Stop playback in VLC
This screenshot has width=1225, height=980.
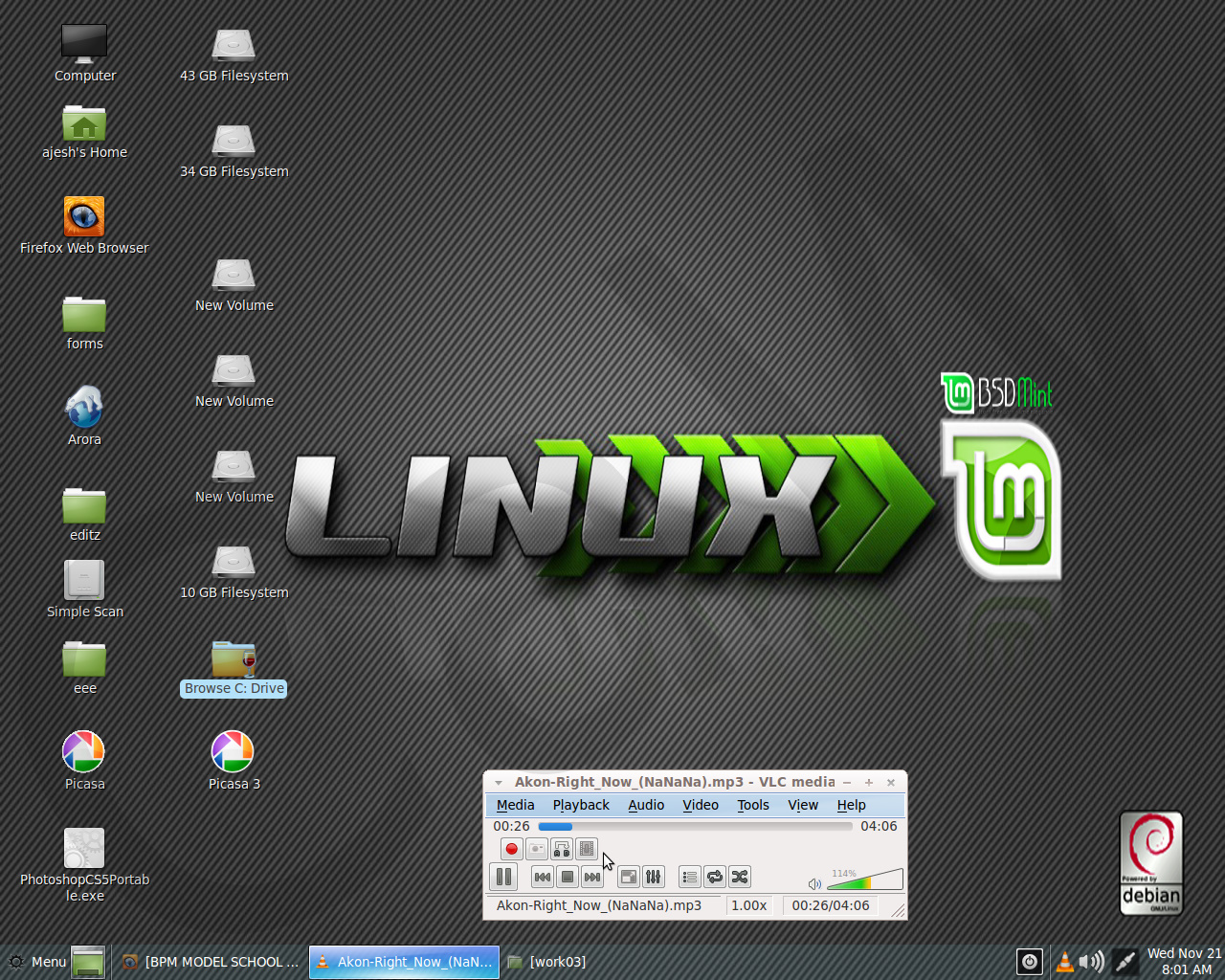tap(568, 877)
